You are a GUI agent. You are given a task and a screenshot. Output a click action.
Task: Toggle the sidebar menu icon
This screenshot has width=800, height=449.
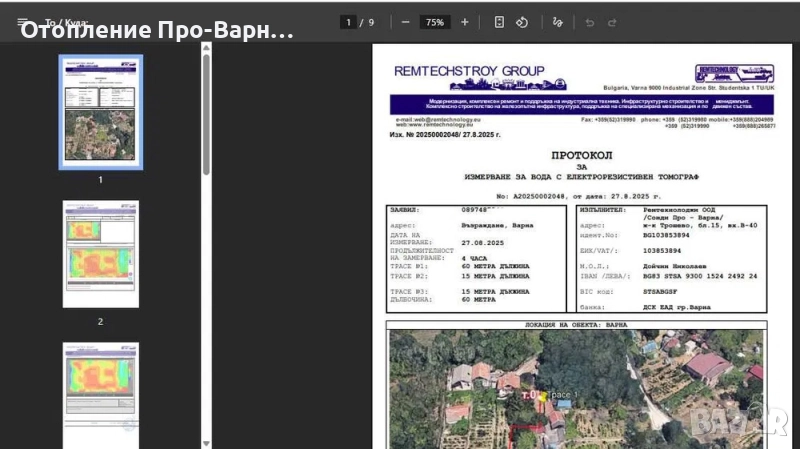(x=22, y=22)
